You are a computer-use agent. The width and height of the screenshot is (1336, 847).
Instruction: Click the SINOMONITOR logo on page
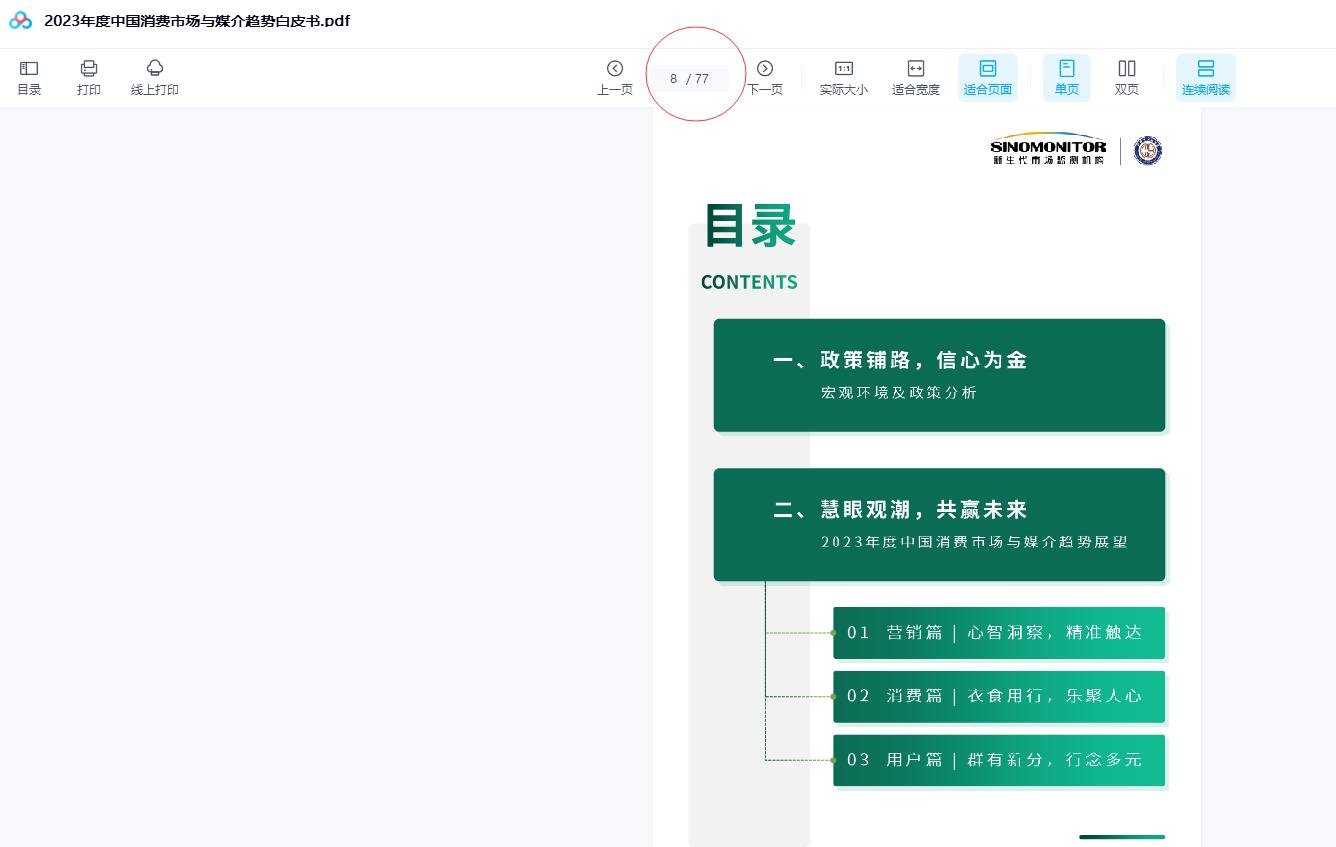point(1048,150)
